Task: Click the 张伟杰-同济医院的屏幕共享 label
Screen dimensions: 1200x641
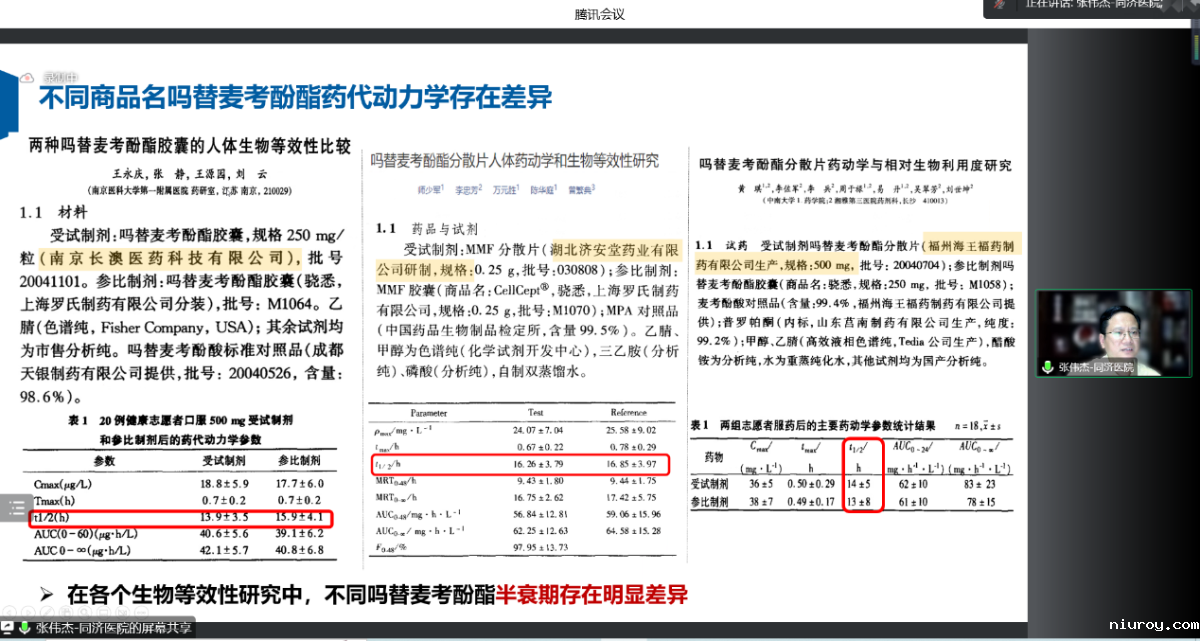Action: (114, 629)
